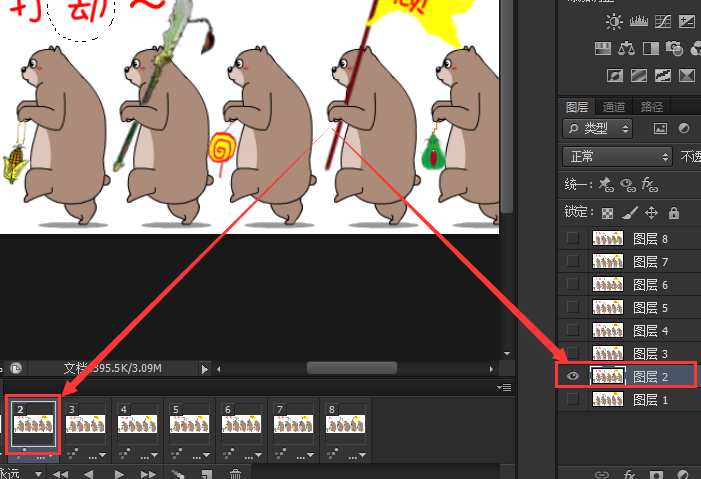Filter layers by pixel layers icon
Image resolution: width=701 pixels, height=479 pixels.
point(660,129)
